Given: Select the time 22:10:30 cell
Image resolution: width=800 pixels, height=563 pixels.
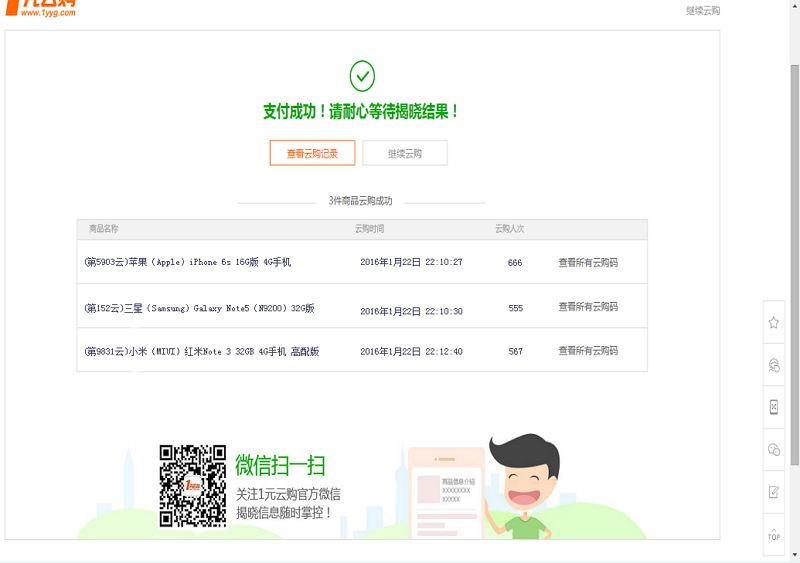Looking at the screenshot, I should tap(411, 311).
